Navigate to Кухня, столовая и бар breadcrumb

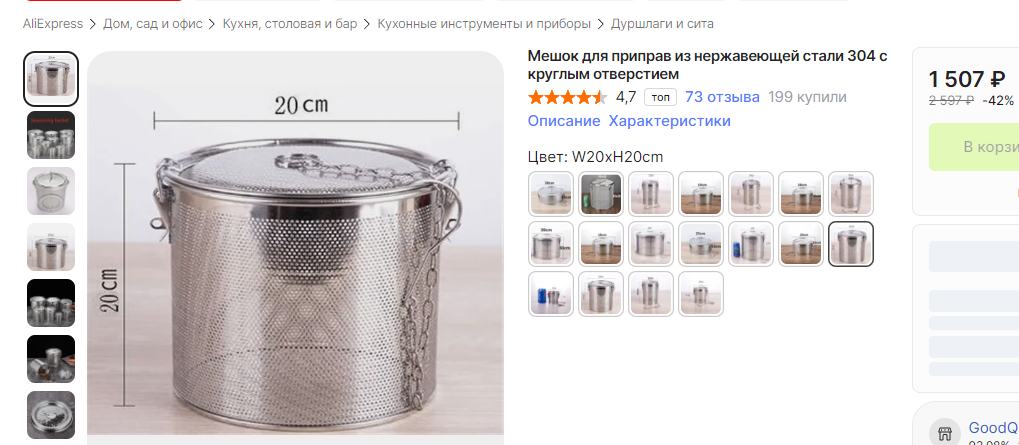(290, 24)
